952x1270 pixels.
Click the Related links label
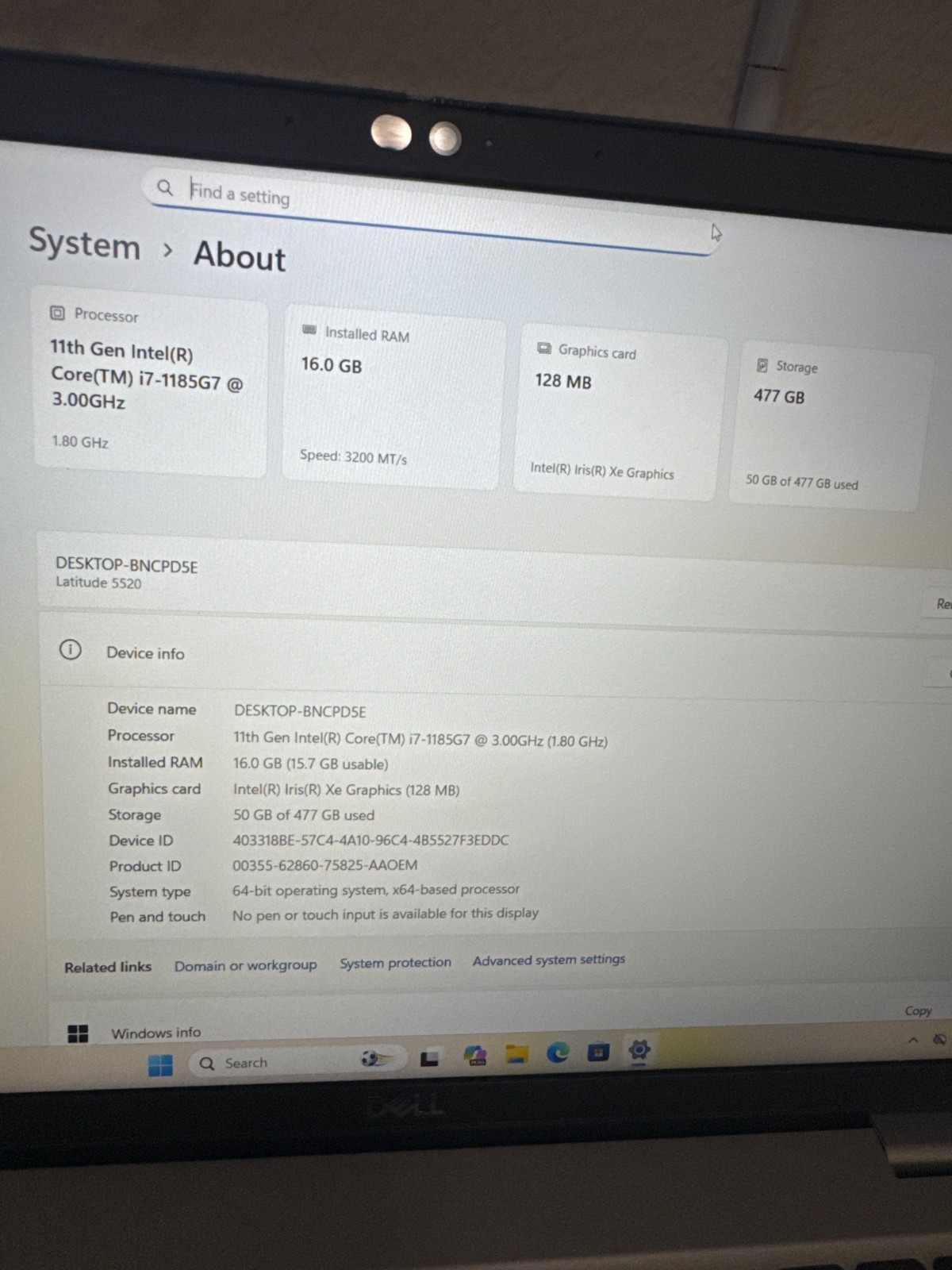[108, 968]
